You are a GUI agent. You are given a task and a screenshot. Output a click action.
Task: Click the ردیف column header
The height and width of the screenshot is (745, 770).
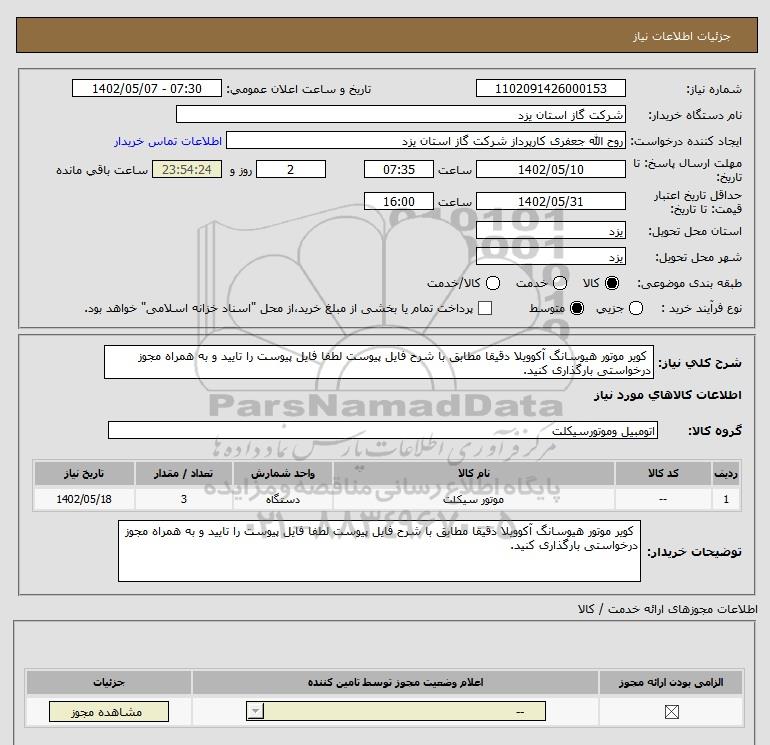click(726, 473)
